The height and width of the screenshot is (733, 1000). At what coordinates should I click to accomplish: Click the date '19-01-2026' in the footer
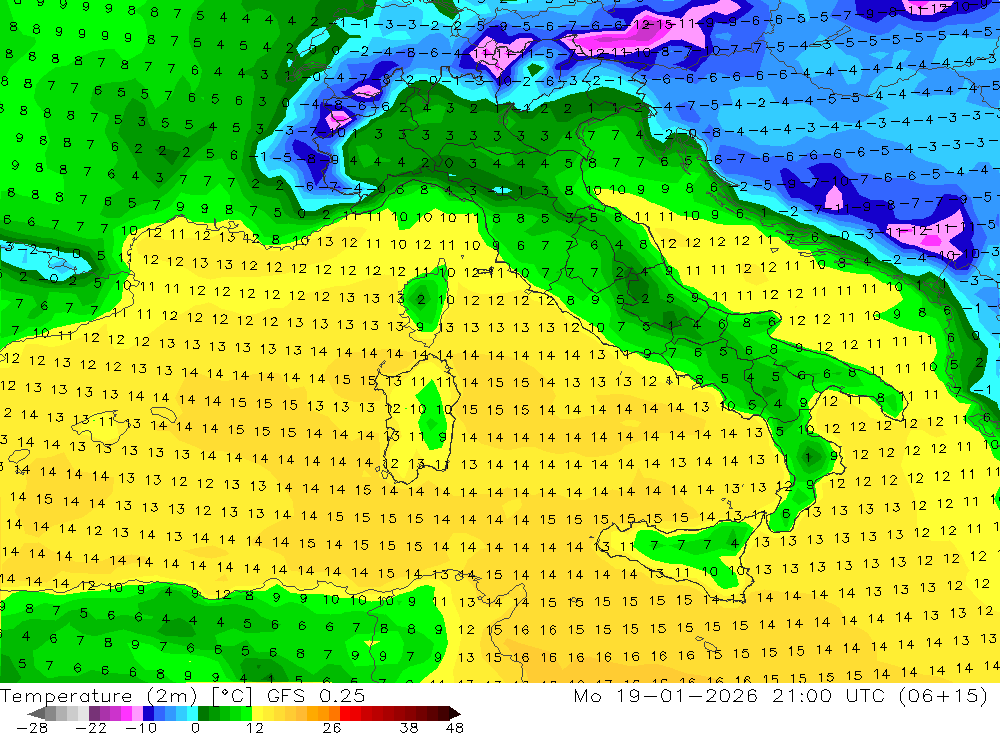pyautogui.click(x=688, y=695)
